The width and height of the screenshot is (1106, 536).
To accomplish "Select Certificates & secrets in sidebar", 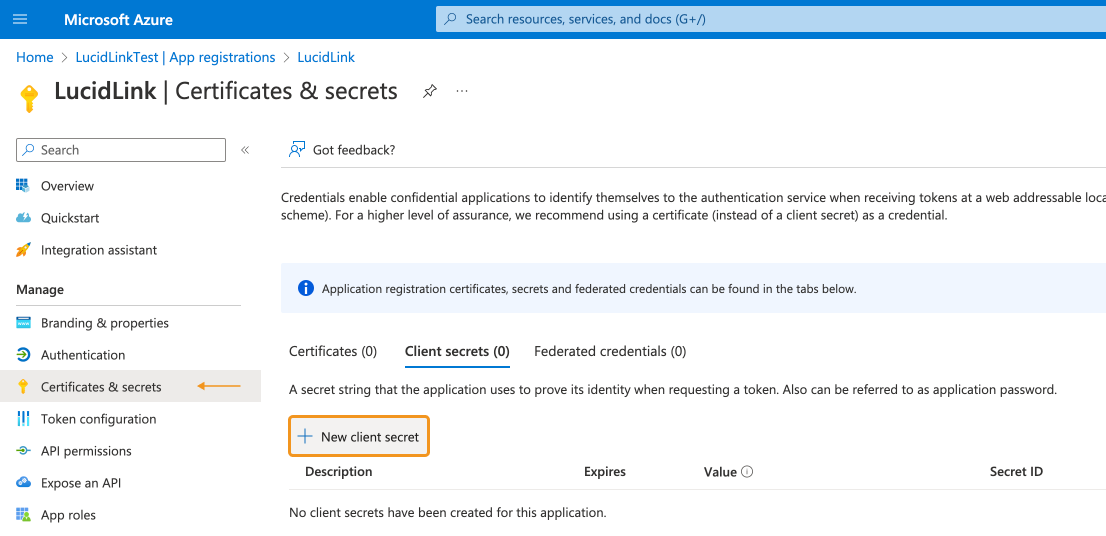I will click(101, 386).
